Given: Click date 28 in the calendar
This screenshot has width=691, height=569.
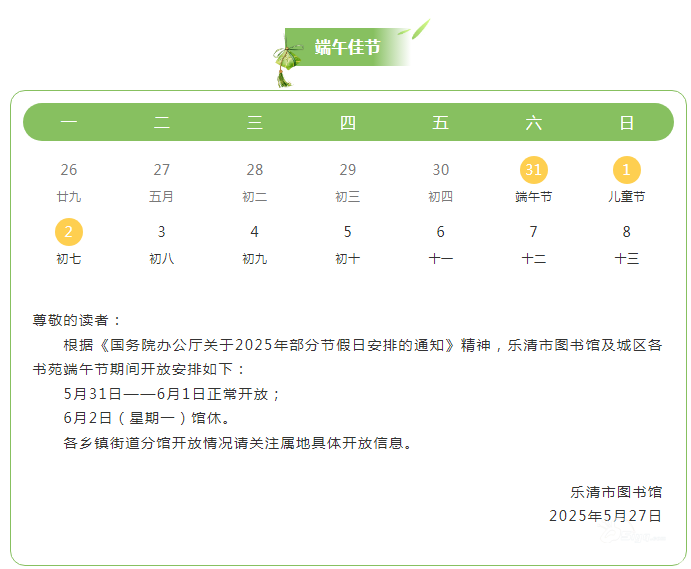Looking at the screenshot, I should coord(255,170).
